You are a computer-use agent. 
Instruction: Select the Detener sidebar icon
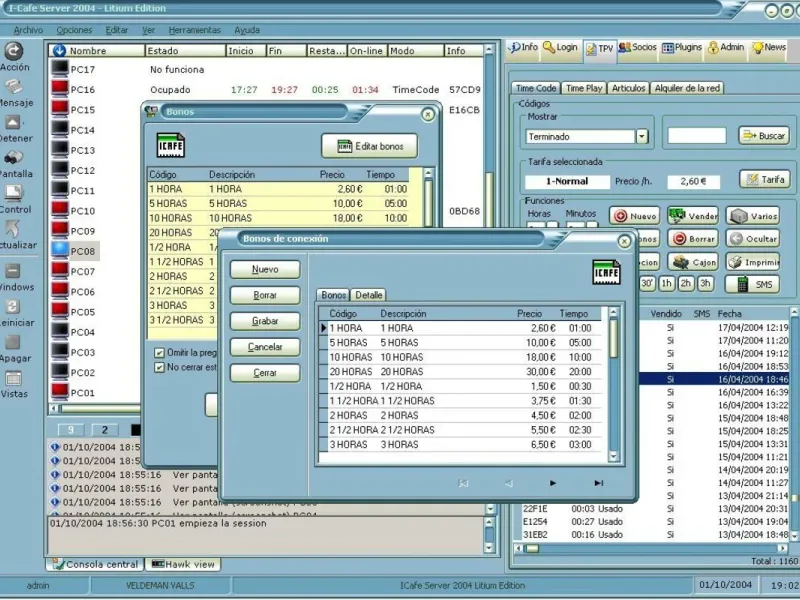[x=13, y=122]
